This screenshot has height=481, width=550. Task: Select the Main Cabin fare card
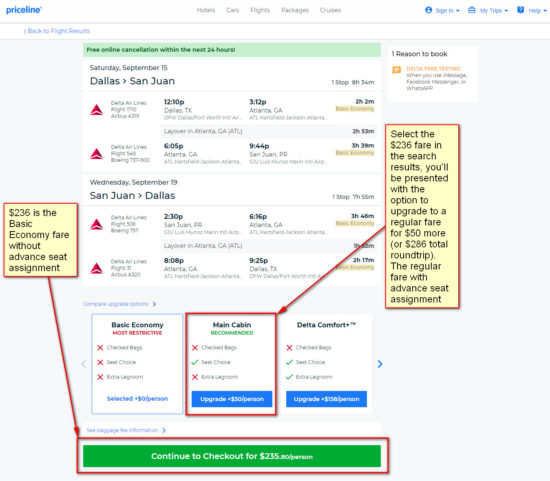pos(232,364)
